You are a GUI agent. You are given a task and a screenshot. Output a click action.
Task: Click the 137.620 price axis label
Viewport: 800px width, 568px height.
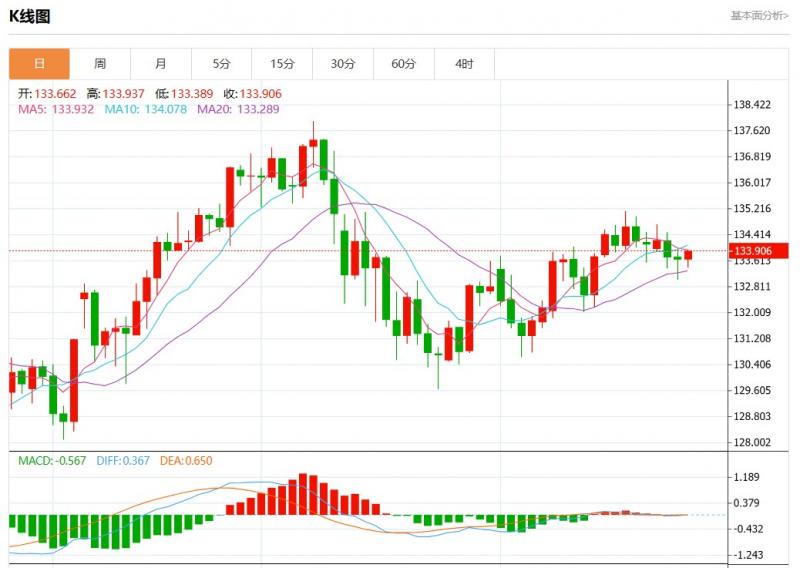coord(752,131)
